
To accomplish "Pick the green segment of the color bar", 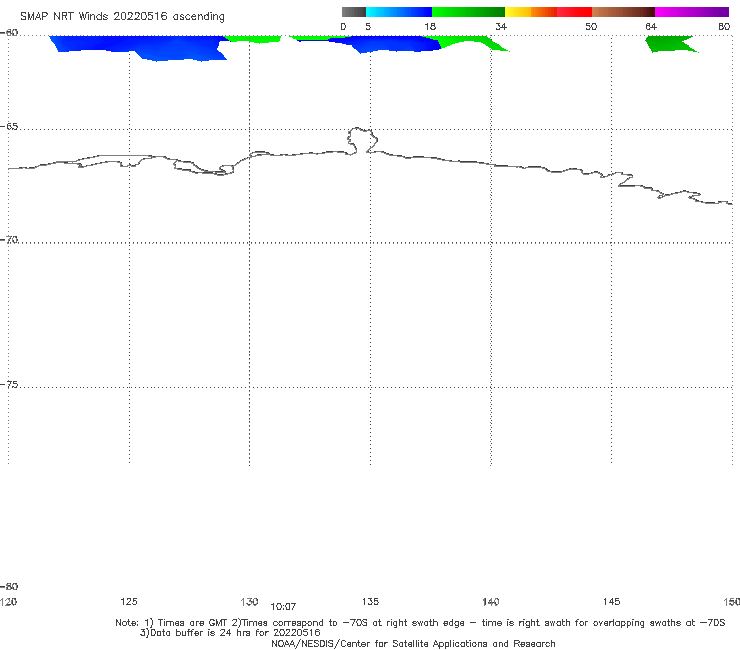I will (468, 12).
